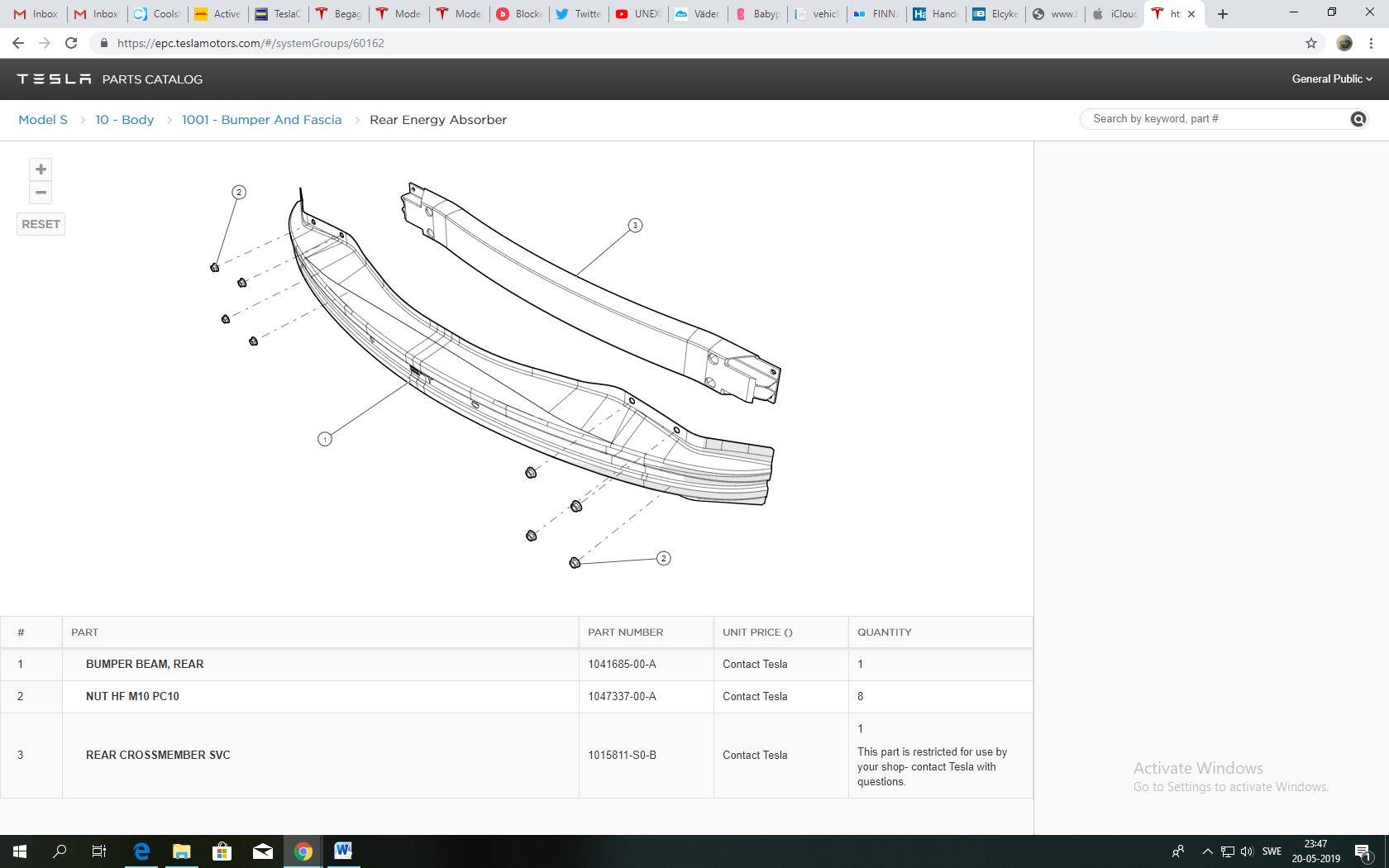Select callout 1 on the bumper beam diagram
The height and width of the screenshot is (868, 1389).
[x=325, y=439]
